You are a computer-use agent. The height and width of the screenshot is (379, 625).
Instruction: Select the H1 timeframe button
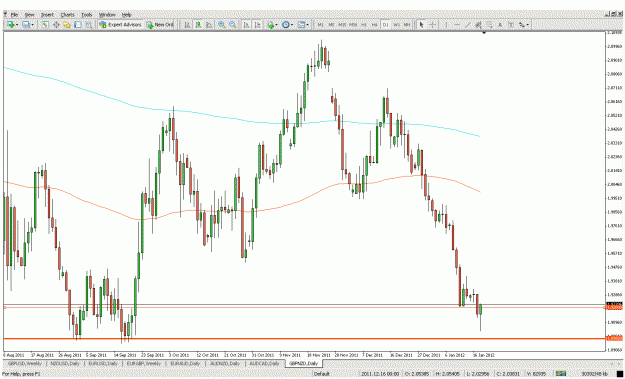click(x=364, y=25)
